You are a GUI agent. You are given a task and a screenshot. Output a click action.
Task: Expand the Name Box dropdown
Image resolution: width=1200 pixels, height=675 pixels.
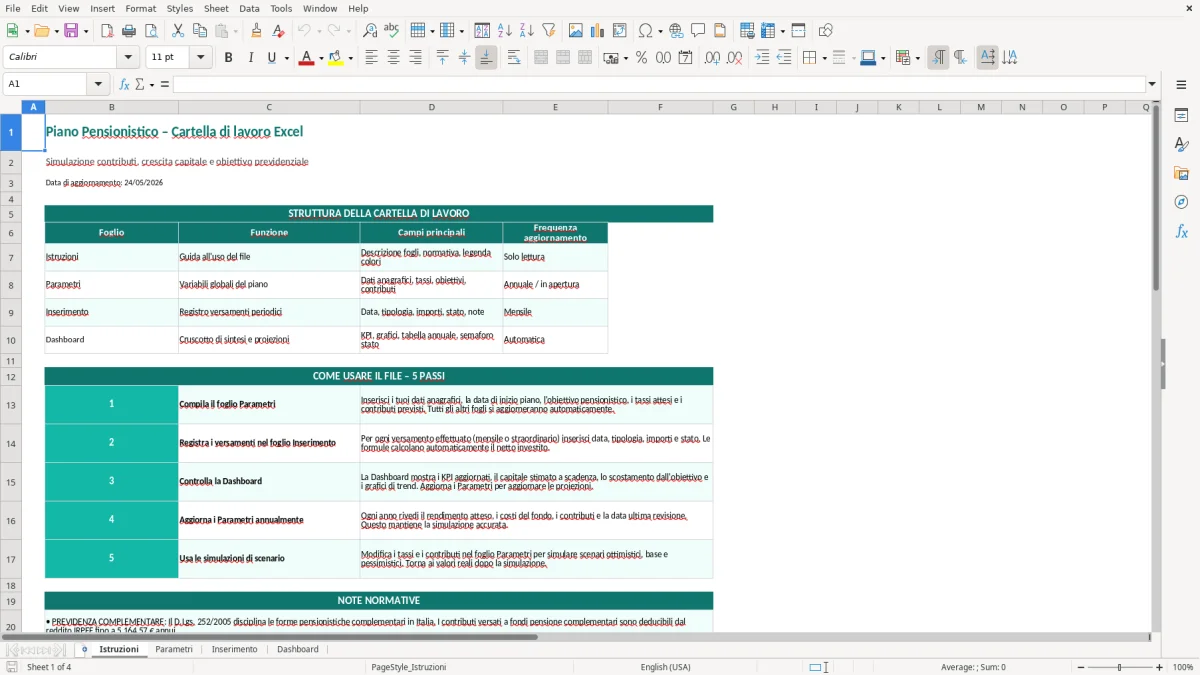point(98,84)
